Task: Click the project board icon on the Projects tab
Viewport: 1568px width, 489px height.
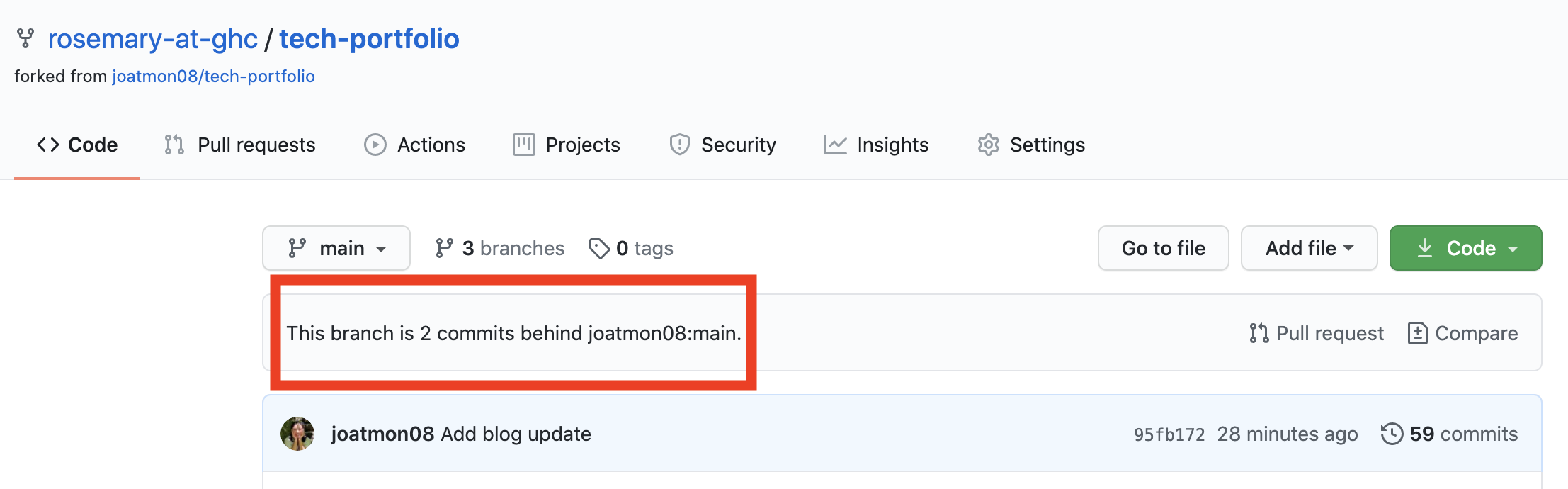Action: [524, 145]
